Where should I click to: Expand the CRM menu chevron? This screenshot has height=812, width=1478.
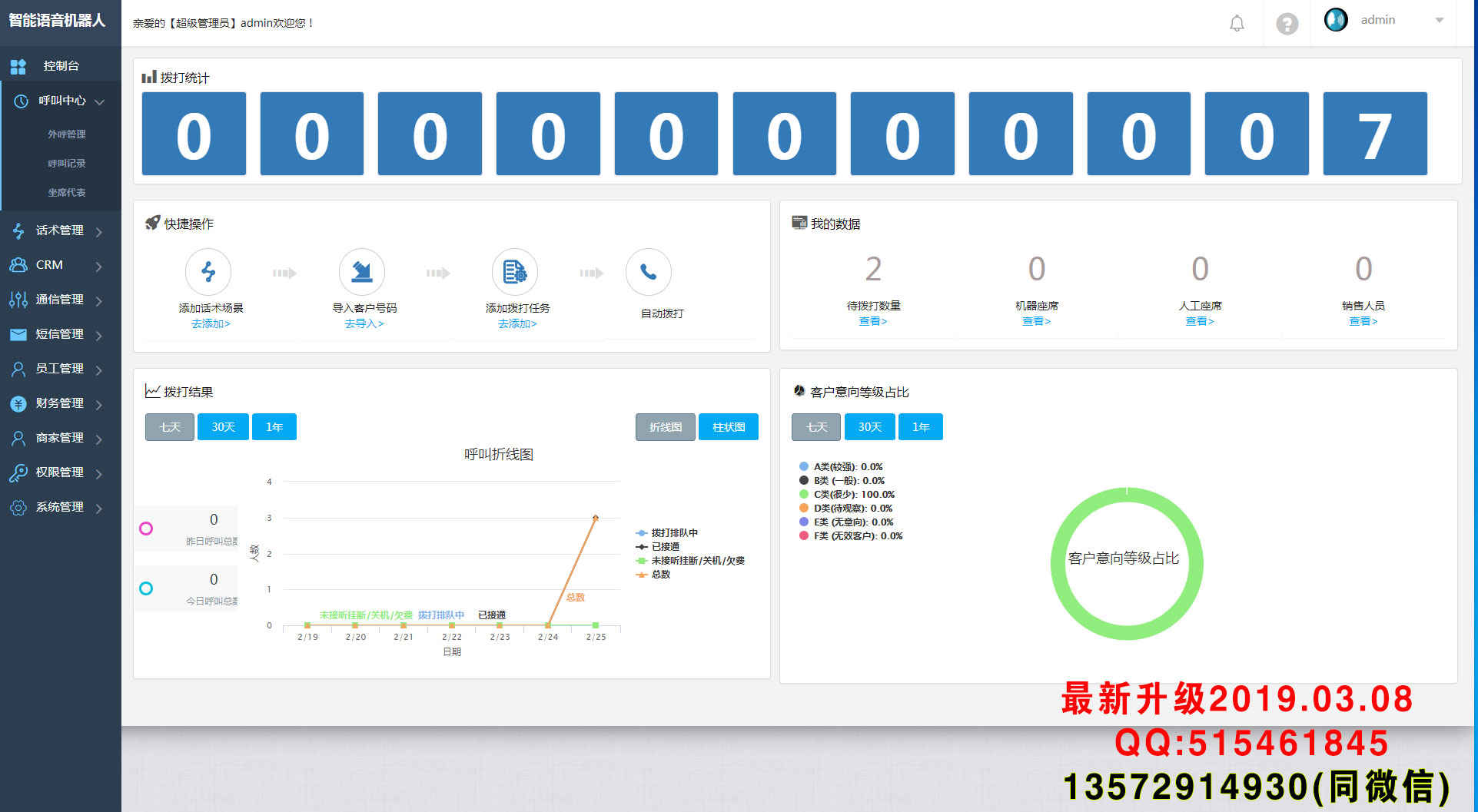click(99, 266)
